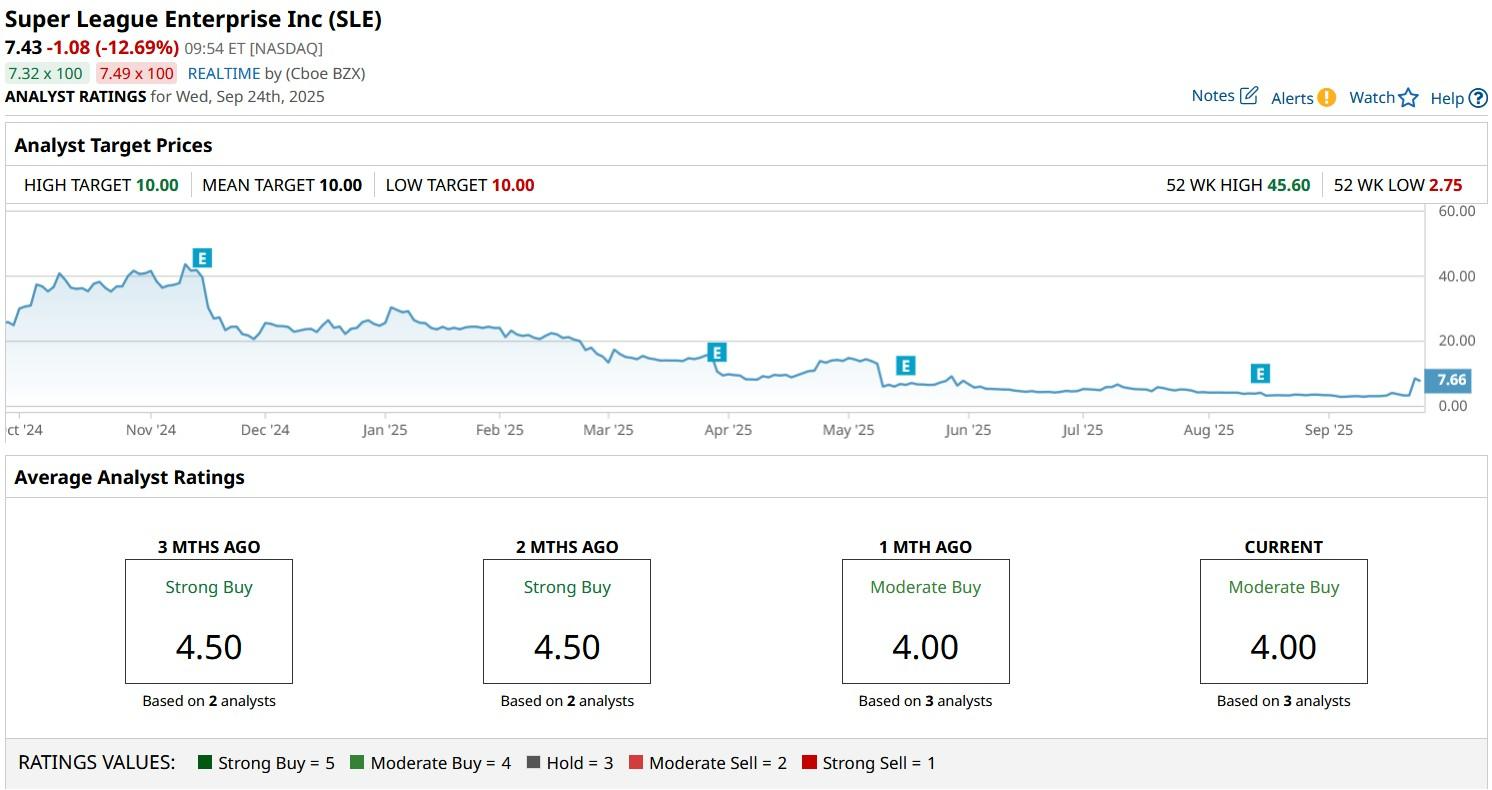
Task: Open the Help link
Action: click(1447, 98)
